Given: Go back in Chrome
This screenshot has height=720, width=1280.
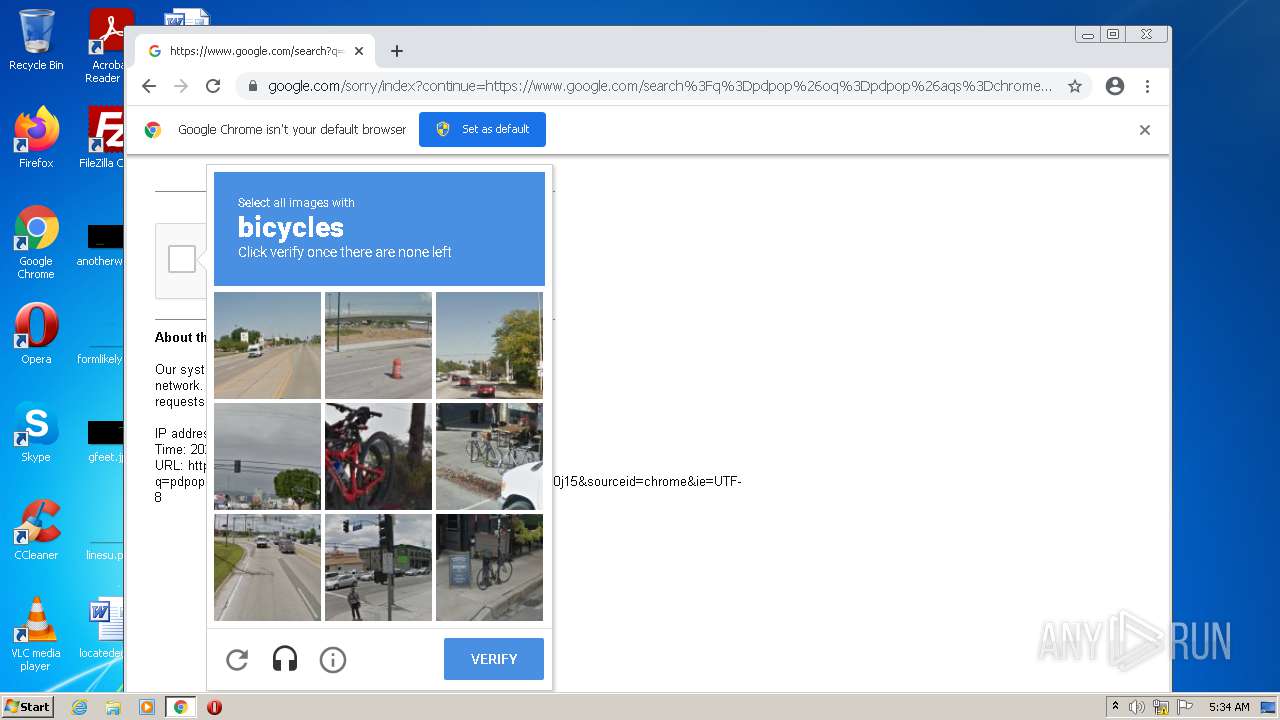Looking at the screenshot, I should (149, 86).
